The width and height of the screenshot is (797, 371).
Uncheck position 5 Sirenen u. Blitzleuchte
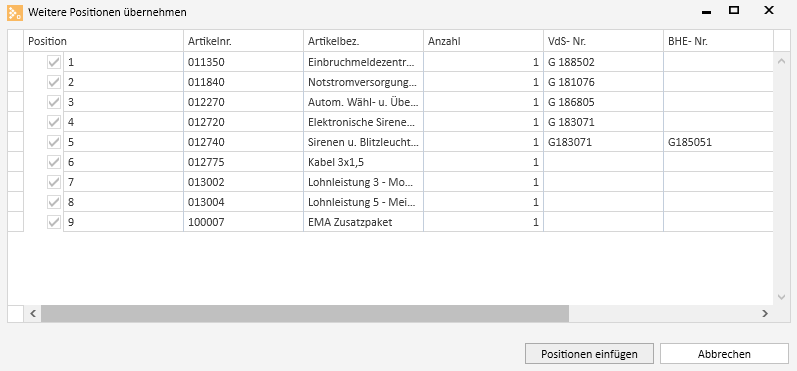(54, 142)
